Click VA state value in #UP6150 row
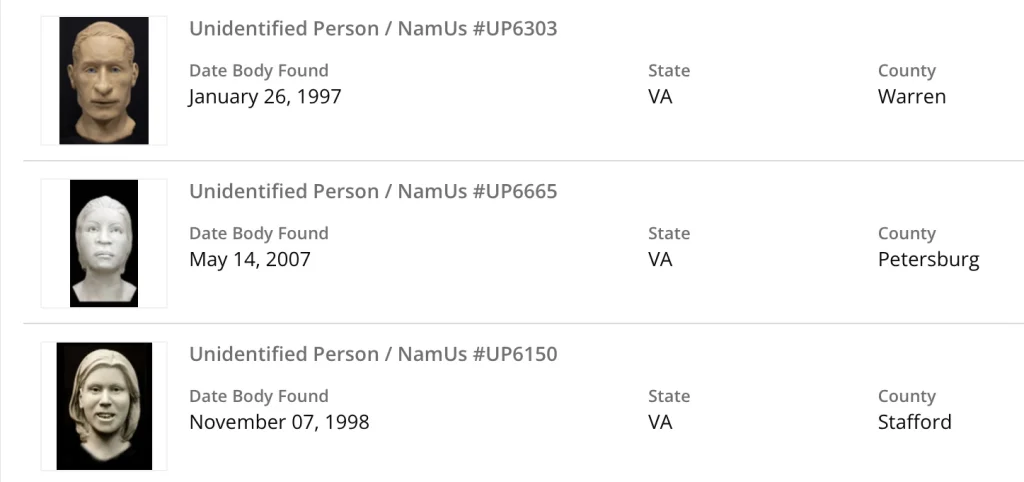This screenshot has height=482, width=1024. tap(660, 422)
